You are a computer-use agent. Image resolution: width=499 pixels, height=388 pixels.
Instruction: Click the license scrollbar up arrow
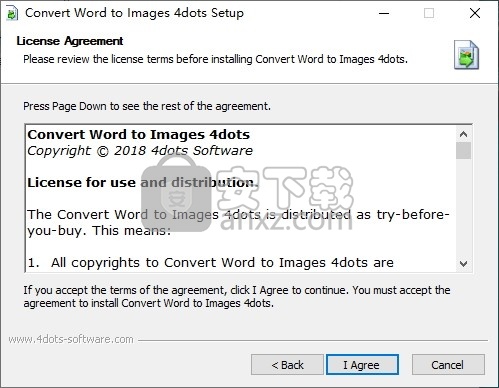(463, 134)
